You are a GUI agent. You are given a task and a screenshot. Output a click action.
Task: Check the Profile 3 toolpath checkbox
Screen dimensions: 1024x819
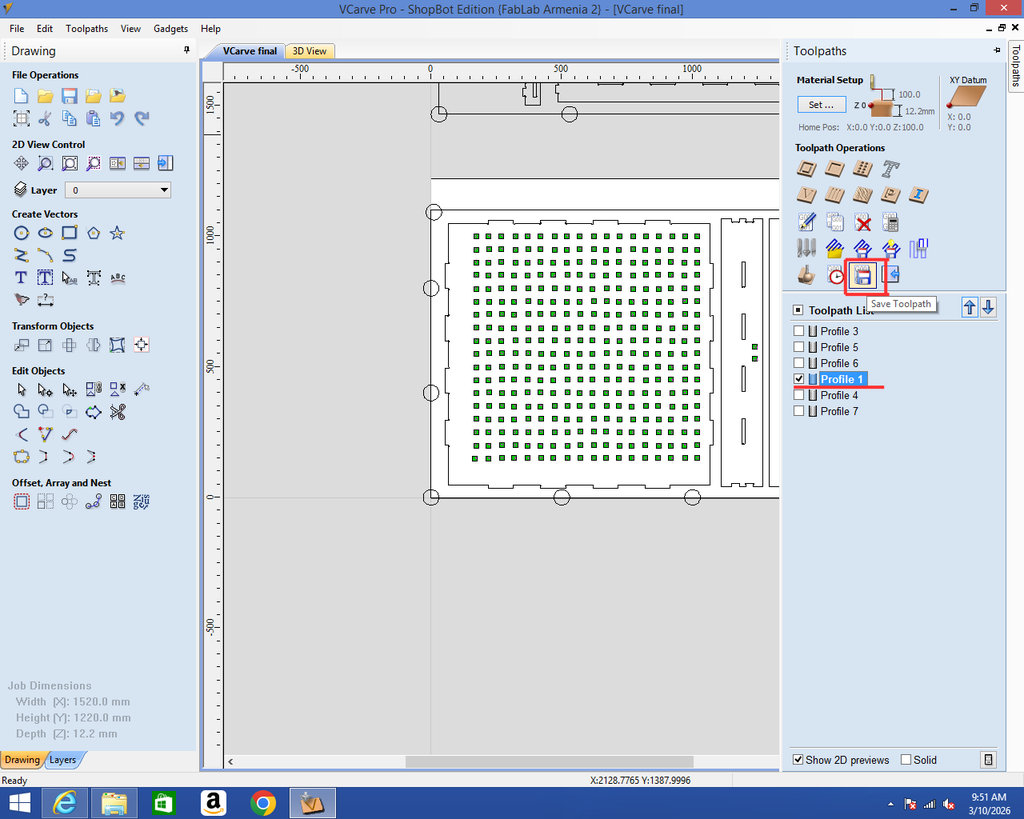pyautogui.click(x=798, y=331)
